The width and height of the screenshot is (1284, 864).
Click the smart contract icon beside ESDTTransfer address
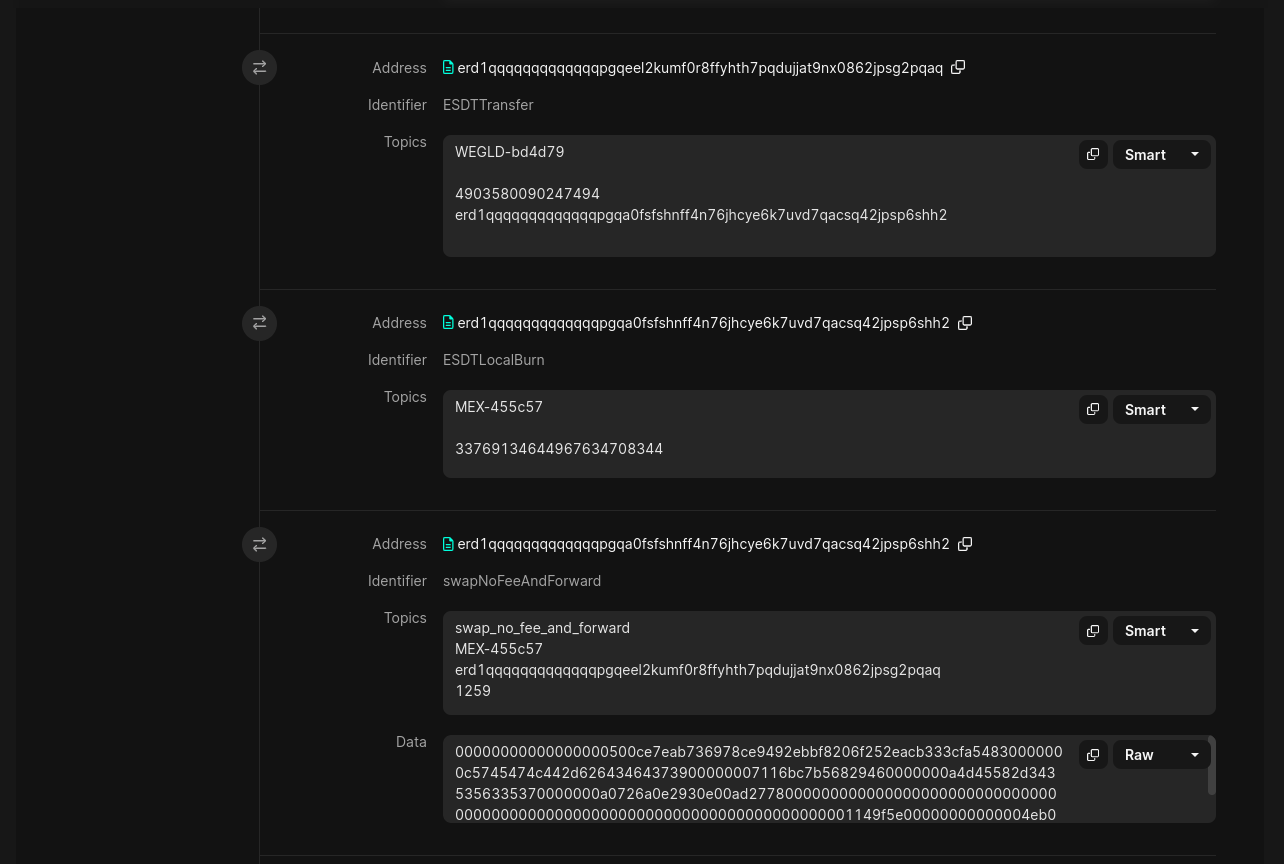448,68
